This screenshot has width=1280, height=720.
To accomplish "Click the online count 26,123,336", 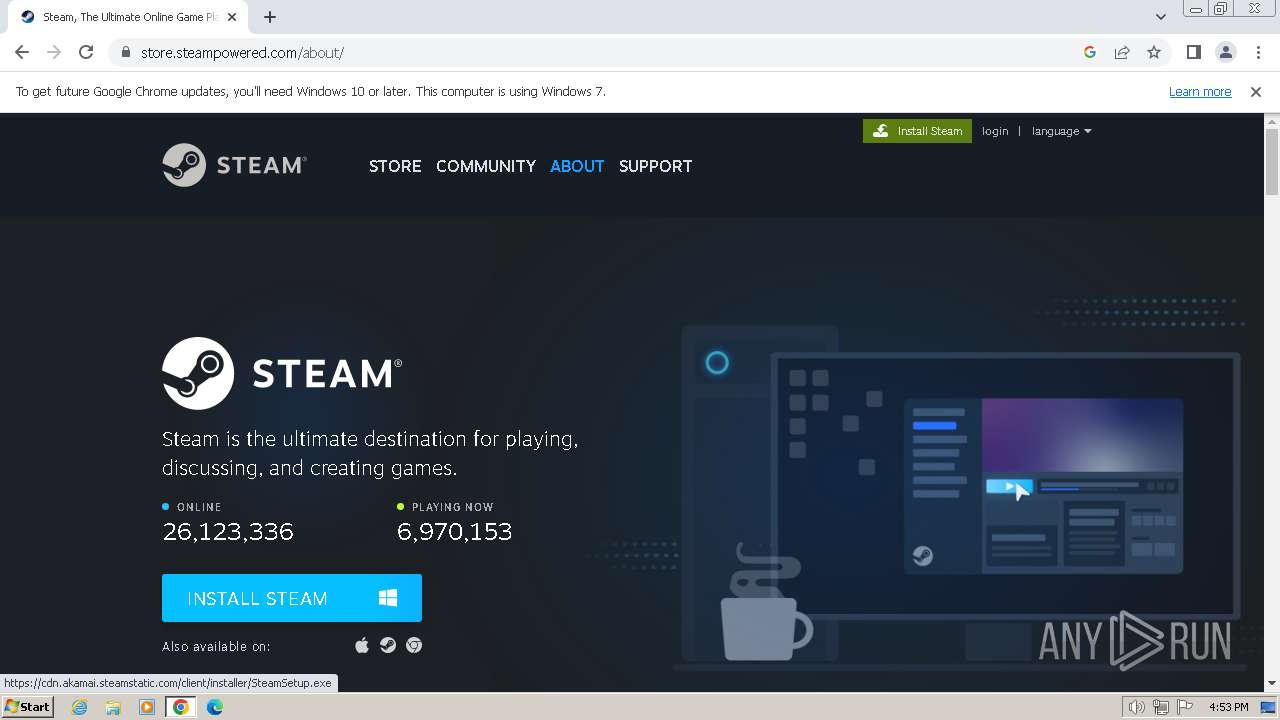I will [x=228, y=531].
